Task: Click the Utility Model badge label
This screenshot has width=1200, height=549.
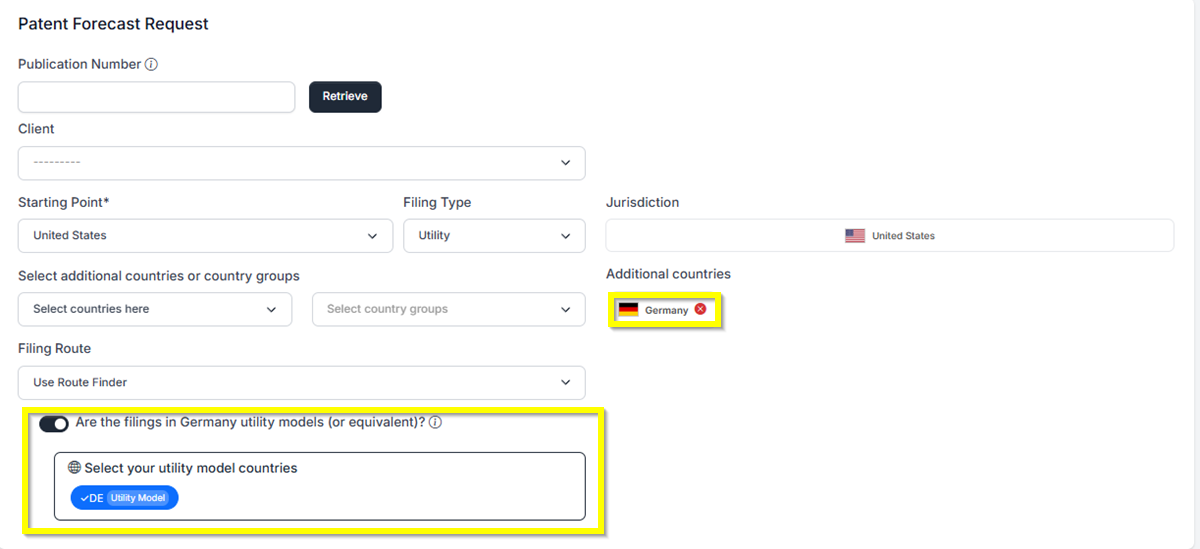Action: 139,498
